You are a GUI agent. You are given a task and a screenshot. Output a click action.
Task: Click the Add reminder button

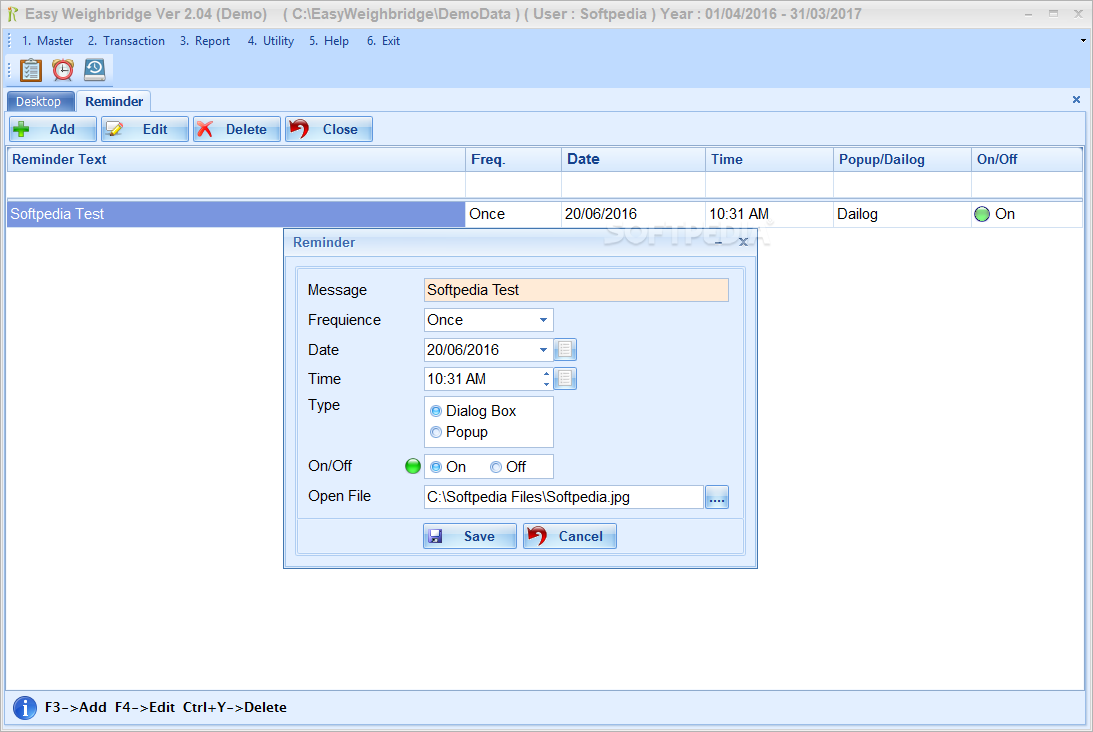52,129
